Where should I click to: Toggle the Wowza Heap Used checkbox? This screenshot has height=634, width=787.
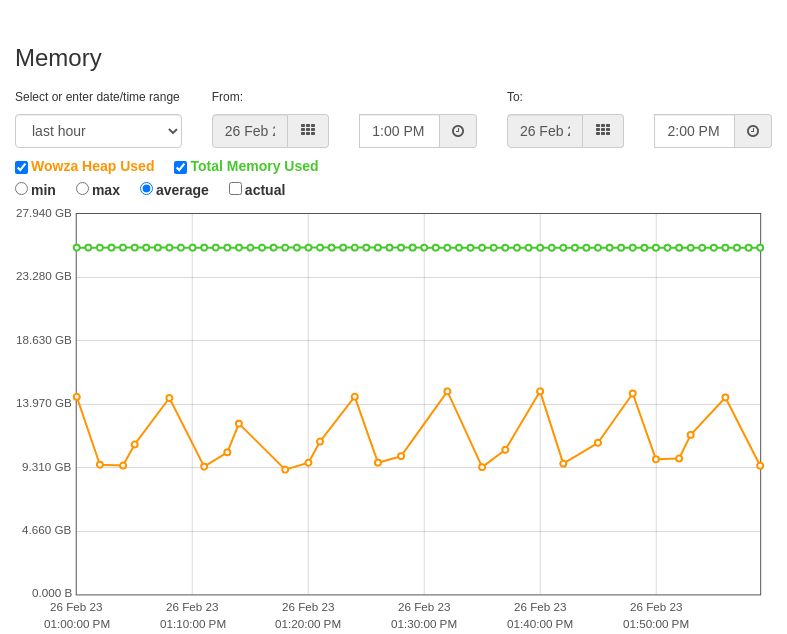coord(22,167)
